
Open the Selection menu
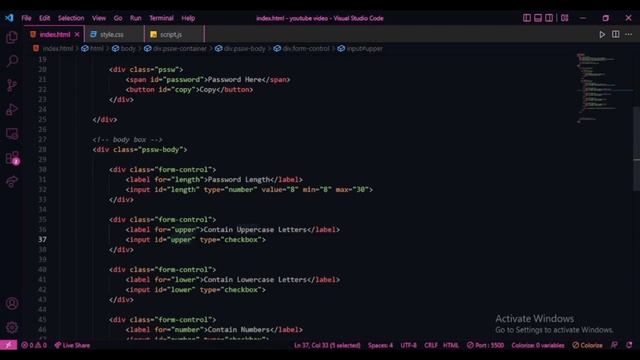pos(71,18)
